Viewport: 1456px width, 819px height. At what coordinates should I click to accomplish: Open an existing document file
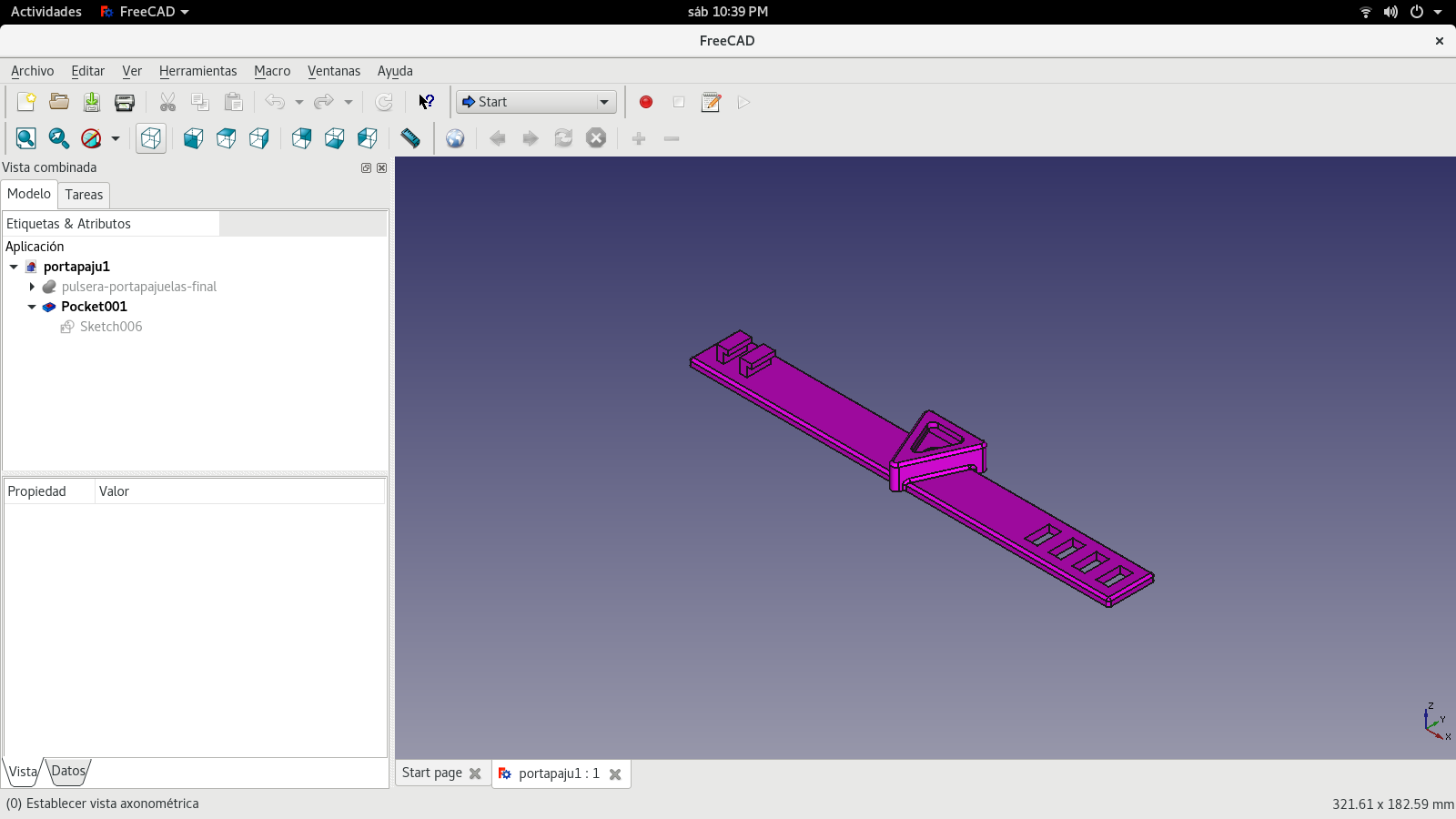point(58,102)
